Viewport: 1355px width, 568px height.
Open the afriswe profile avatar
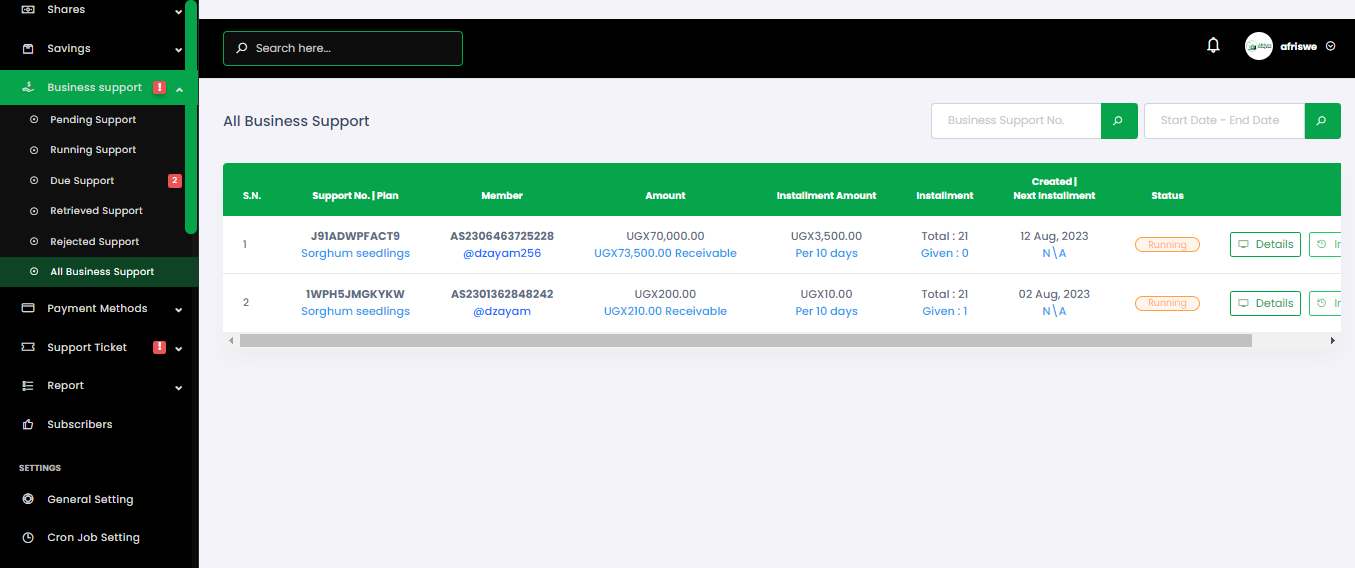pyautogui.click(x=1259, y=46)
